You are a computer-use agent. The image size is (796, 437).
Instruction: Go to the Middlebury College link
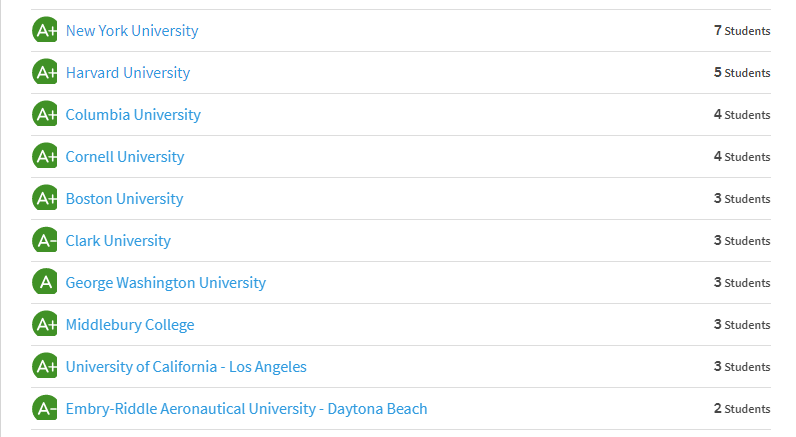pos(130,325)
